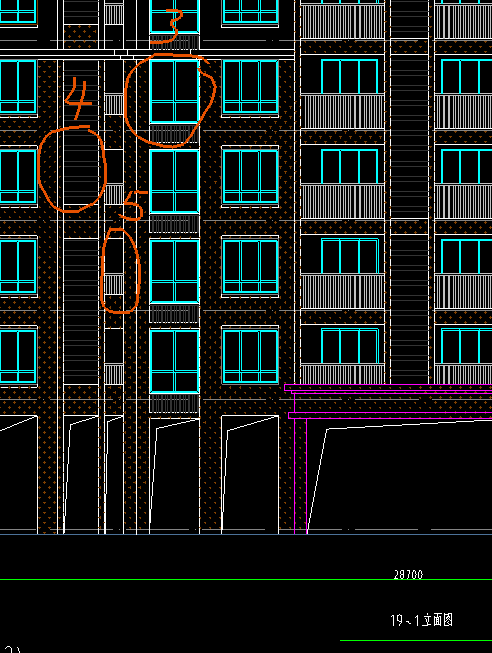Click the short green underline below the title
This screenshot has width=492, height=653.
coord(416,641)
